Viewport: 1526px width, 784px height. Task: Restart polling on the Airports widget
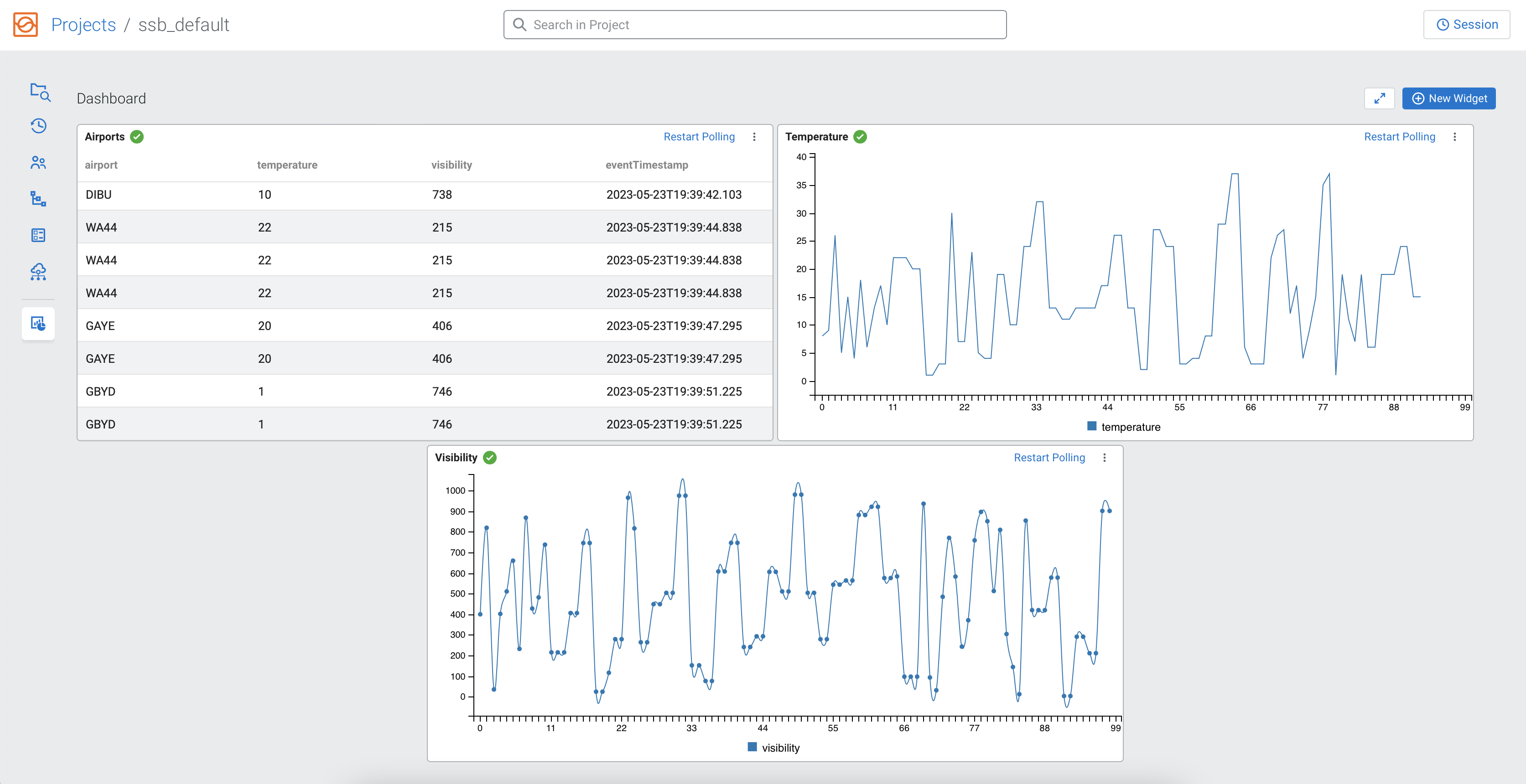(699, 136)
